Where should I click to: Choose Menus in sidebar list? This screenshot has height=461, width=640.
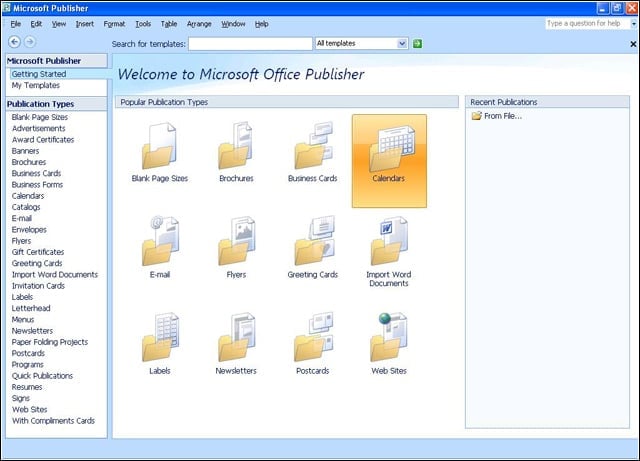[23, 319]
